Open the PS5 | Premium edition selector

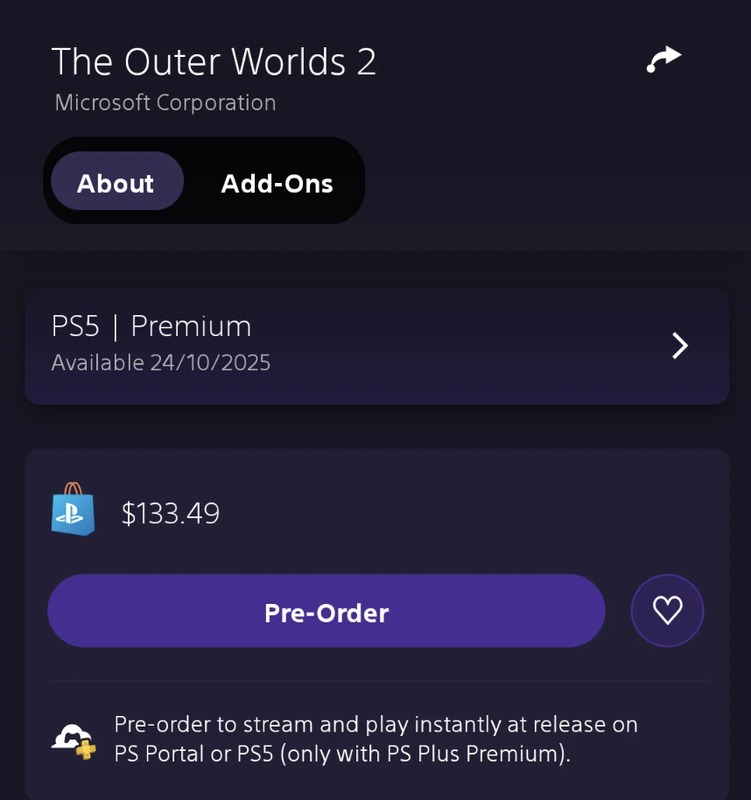[376, 346]
